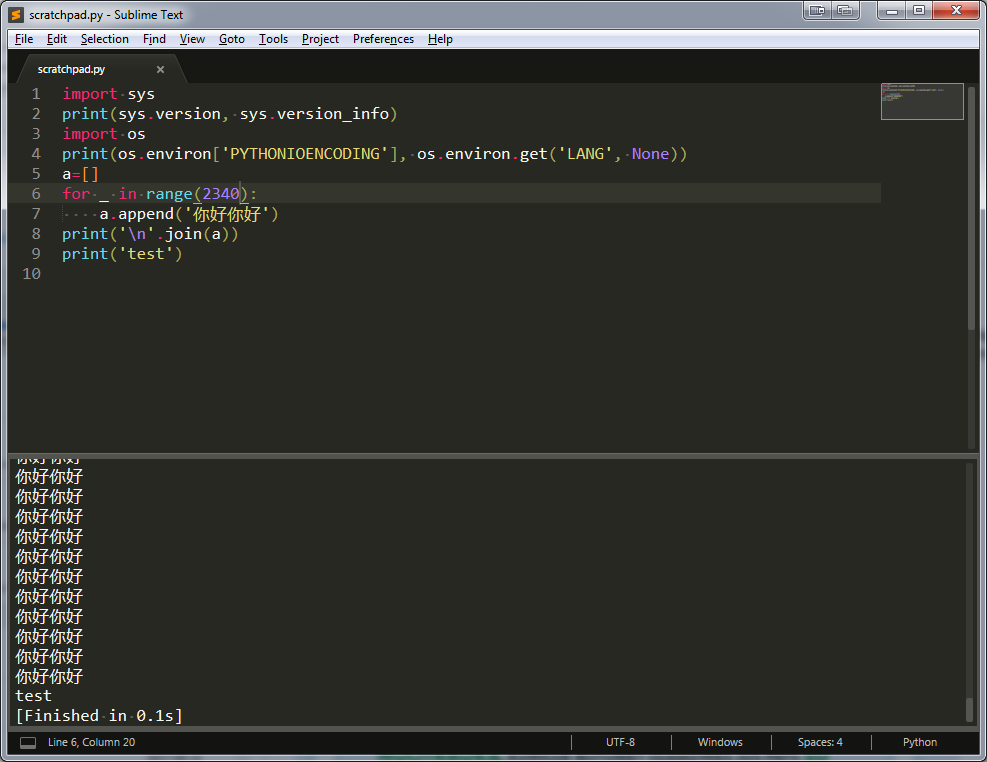The width and height of the screenshot is (987, 762).
Task: Open the Edit menu
Action: click(57, 39)
